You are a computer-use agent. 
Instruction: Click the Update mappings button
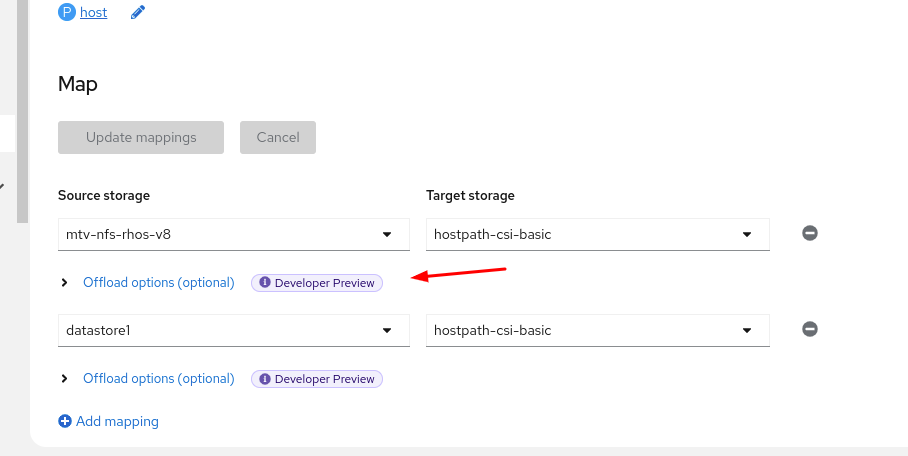[x=141, y=137]
